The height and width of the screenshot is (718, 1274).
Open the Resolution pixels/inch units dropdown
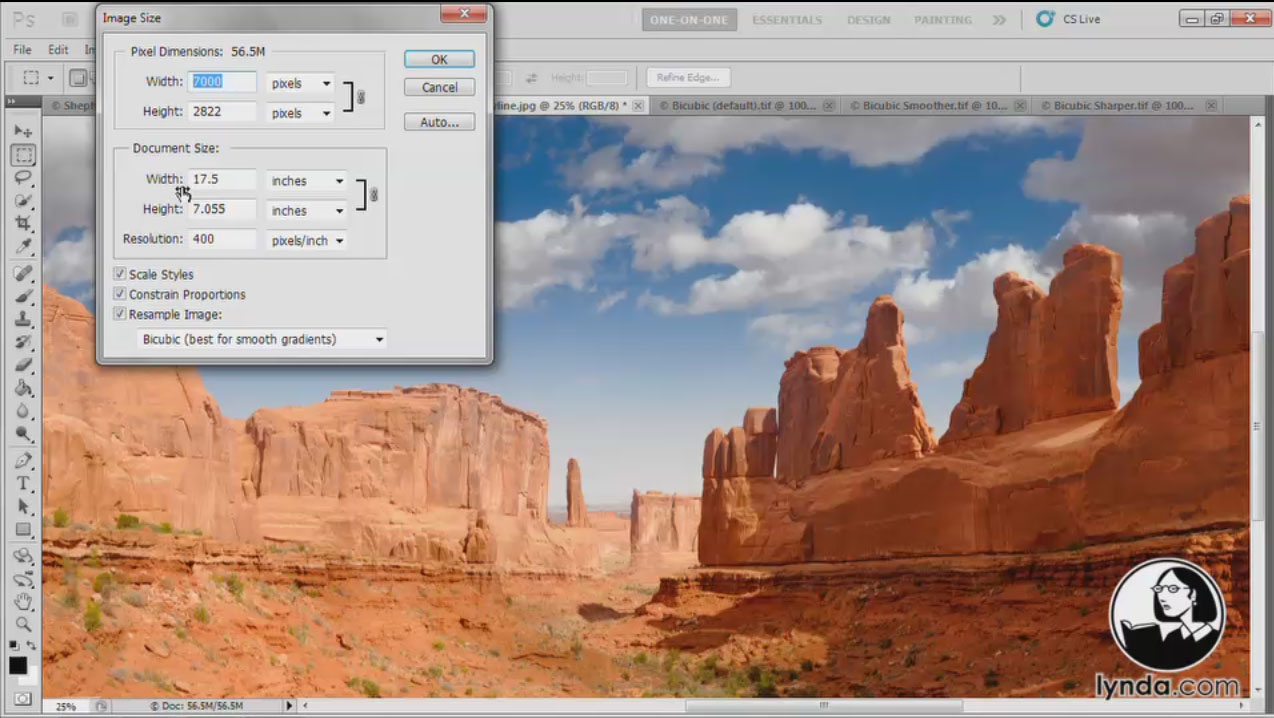(307, 240)
